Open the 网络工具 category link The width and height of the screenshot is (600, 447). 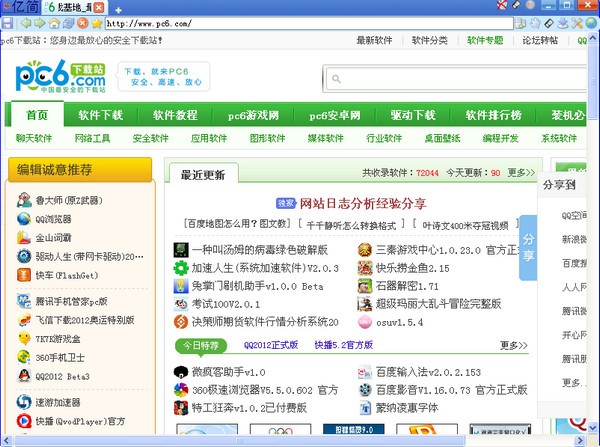click(x=92, y=138)
